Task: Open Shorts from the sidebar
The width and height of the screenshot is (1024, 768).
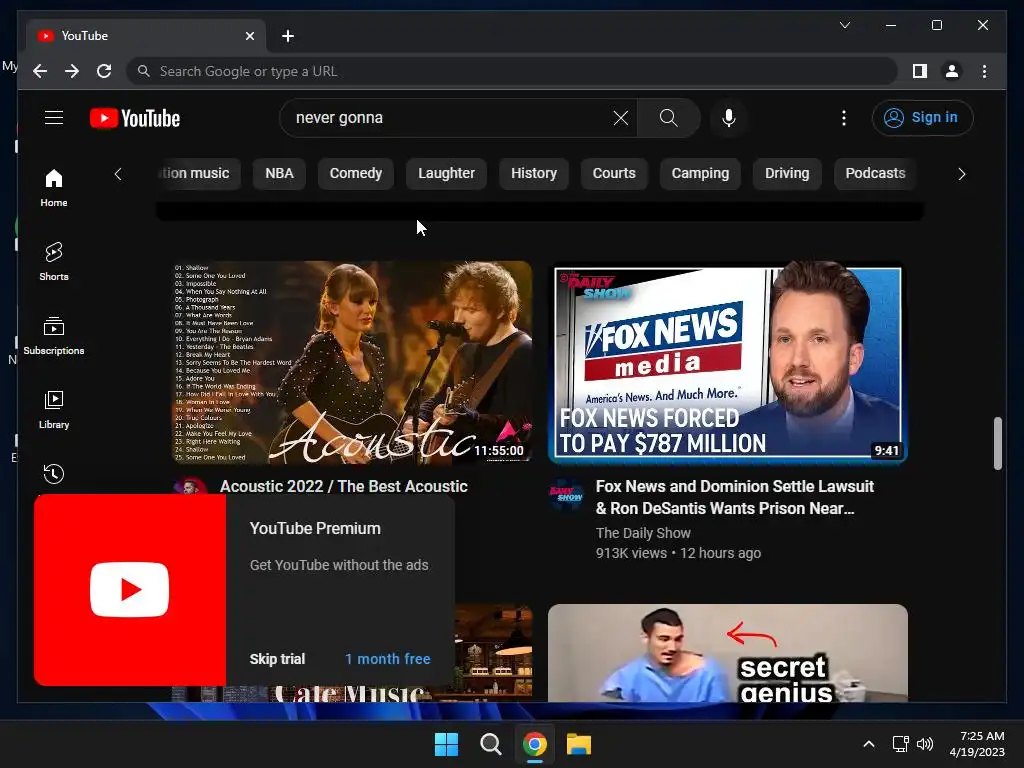Action: click(54, 262)
